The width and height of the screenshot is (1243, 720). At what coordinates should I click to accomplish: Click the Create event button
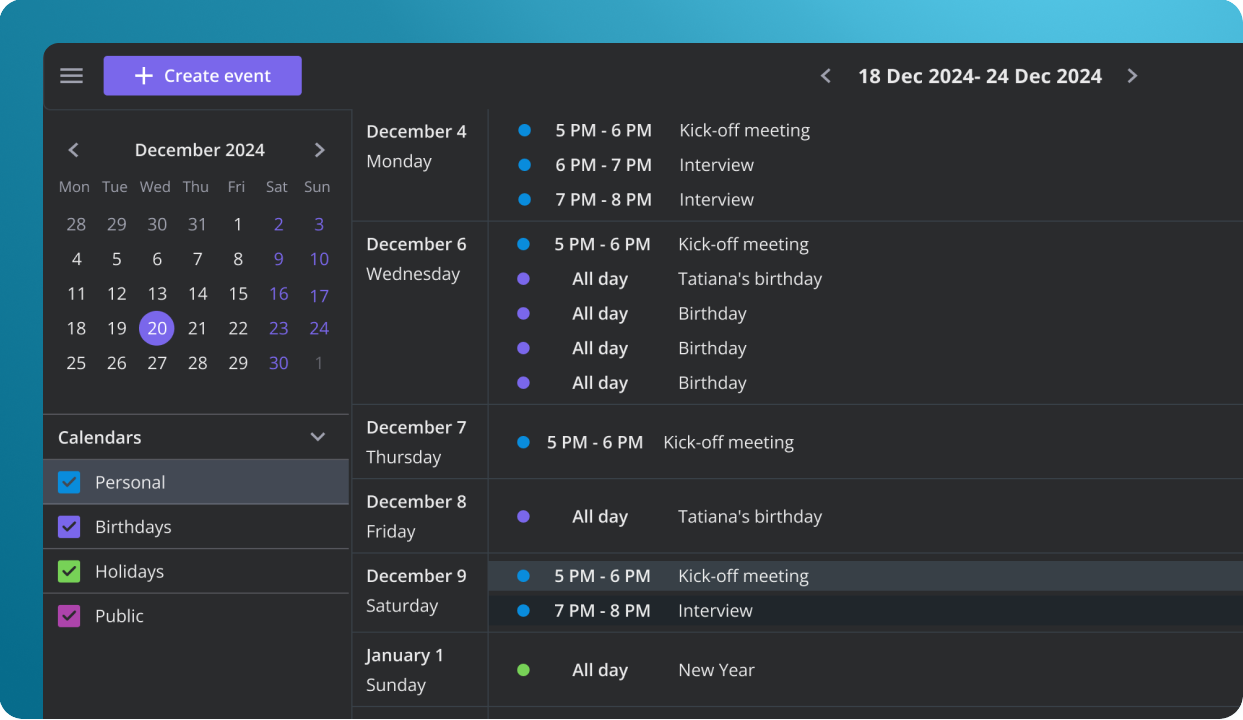(x=202, y=76)
